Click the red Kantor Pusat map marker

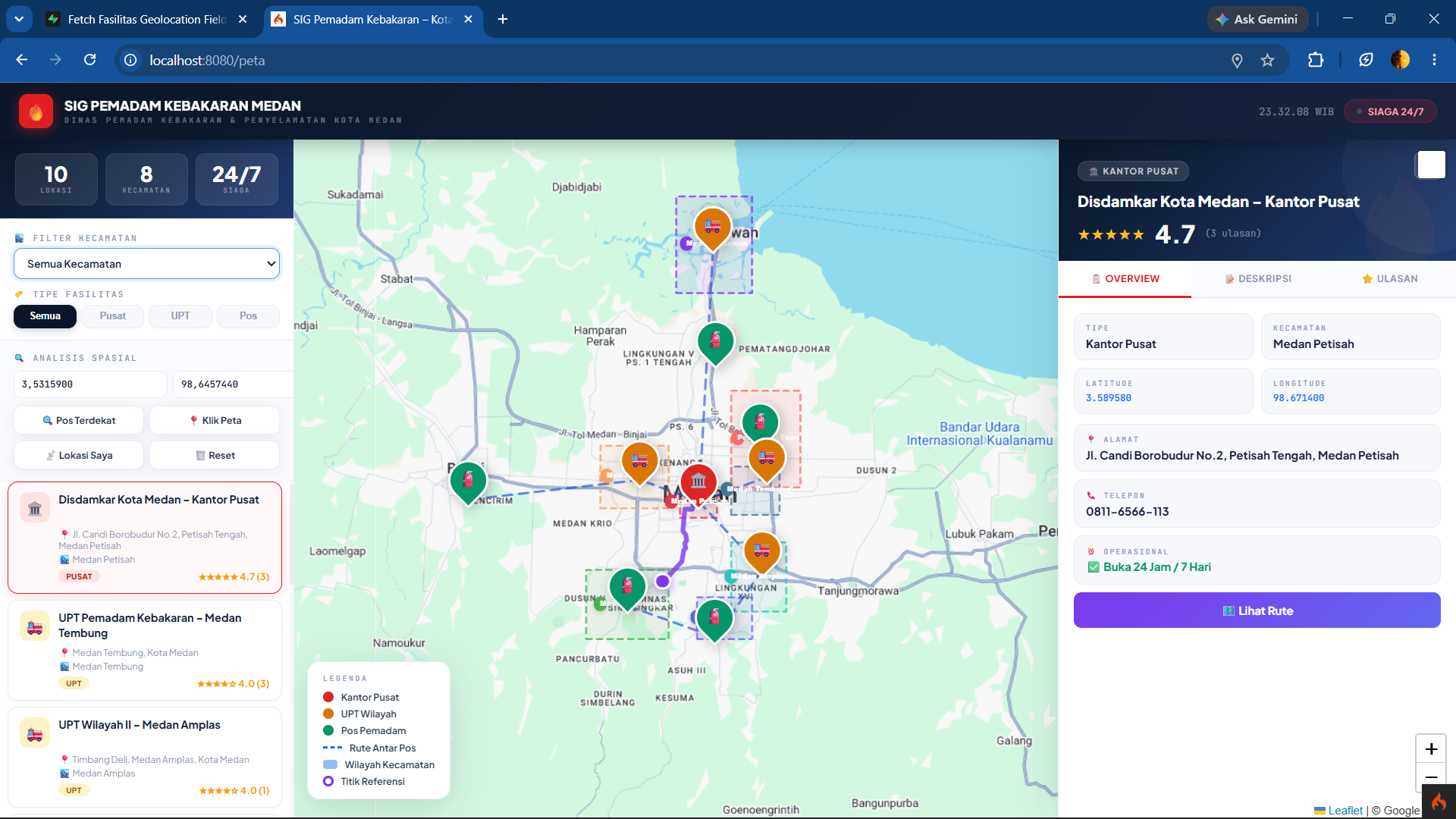click(x=698, y=482)
